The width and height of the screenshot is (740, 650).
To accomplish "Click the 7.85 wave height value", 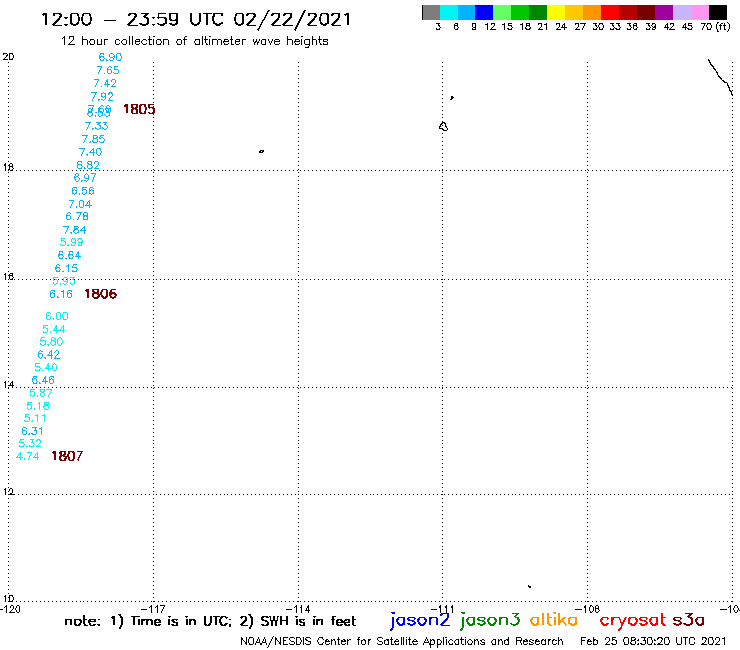I will click(93, 139).
